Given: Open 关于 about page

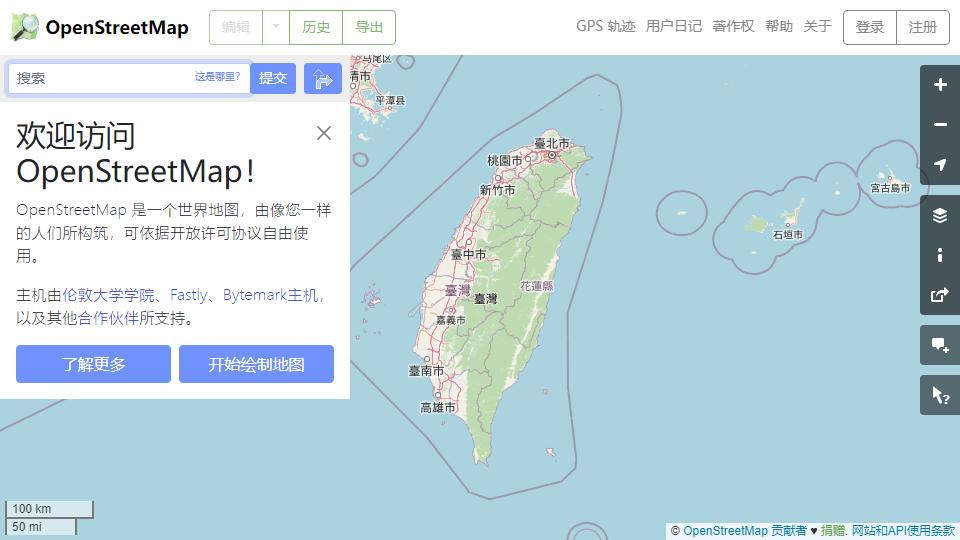Looking at the screenshot, I should [817, 26].
